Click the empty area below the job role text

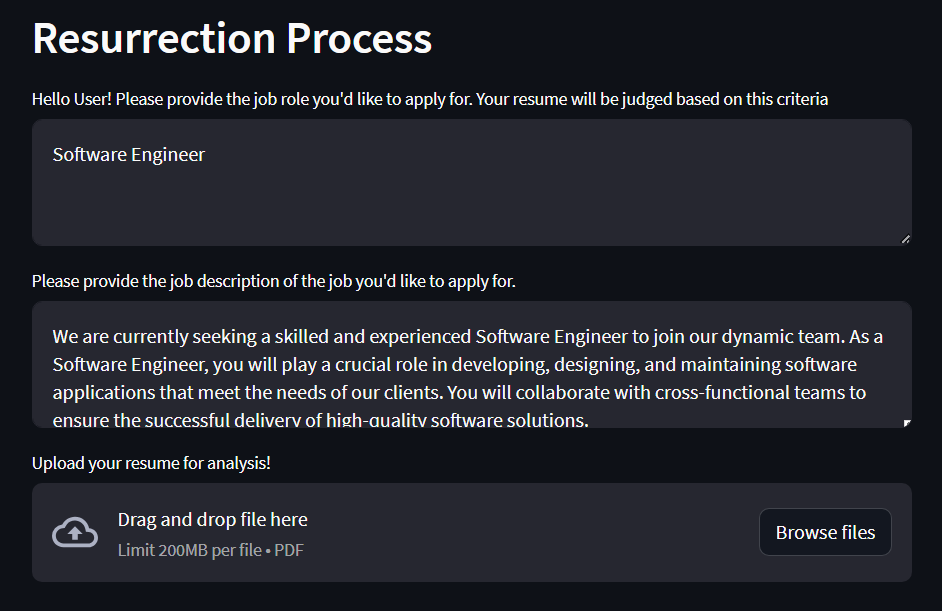[470, 205]
